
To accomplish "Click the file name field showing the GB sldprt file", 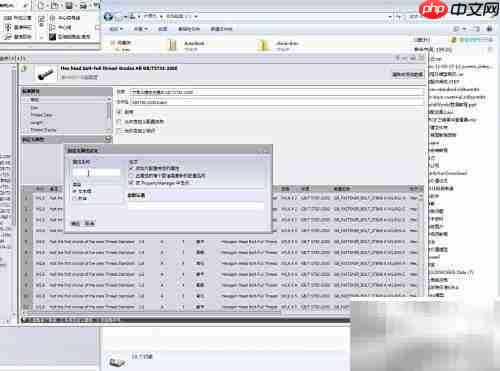I will [x=277, y=102].
